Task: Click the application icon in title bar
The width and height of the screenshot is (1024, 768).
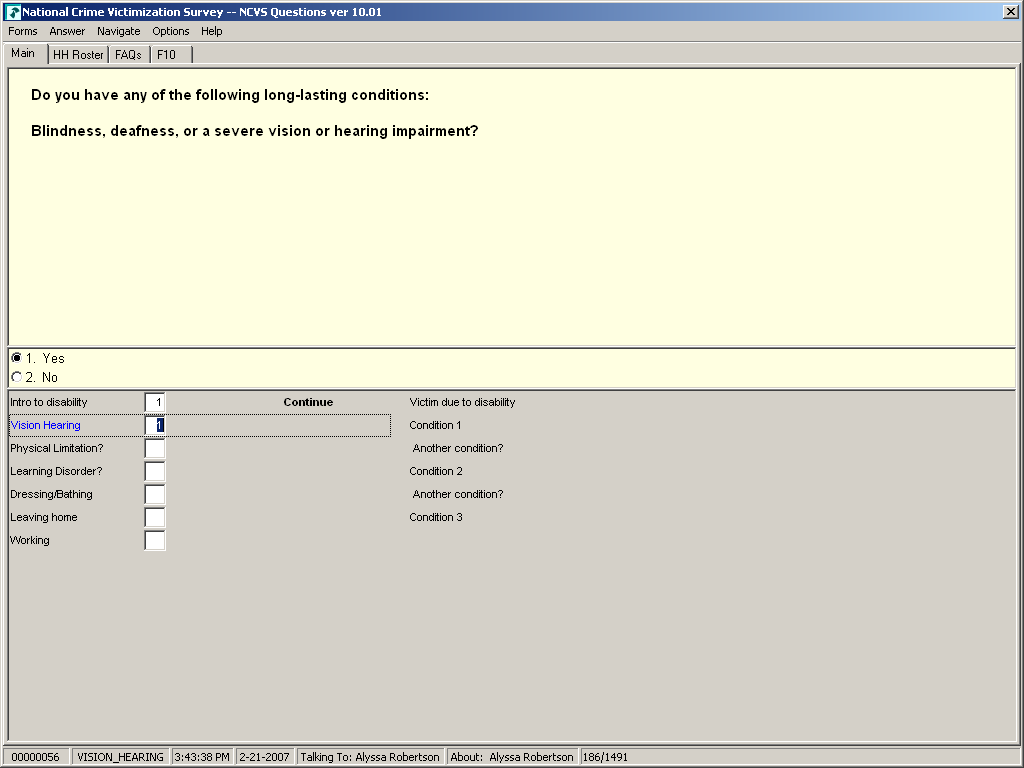Action: coord(13,12)
